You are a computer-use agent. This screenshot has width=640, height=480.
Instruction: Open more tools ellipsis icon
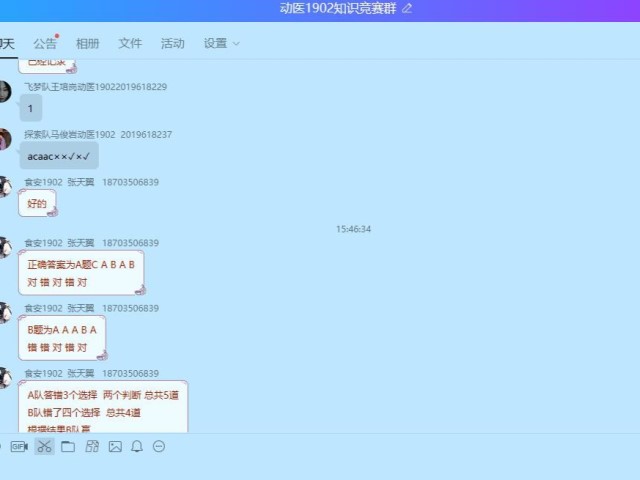tap(159, 447)
